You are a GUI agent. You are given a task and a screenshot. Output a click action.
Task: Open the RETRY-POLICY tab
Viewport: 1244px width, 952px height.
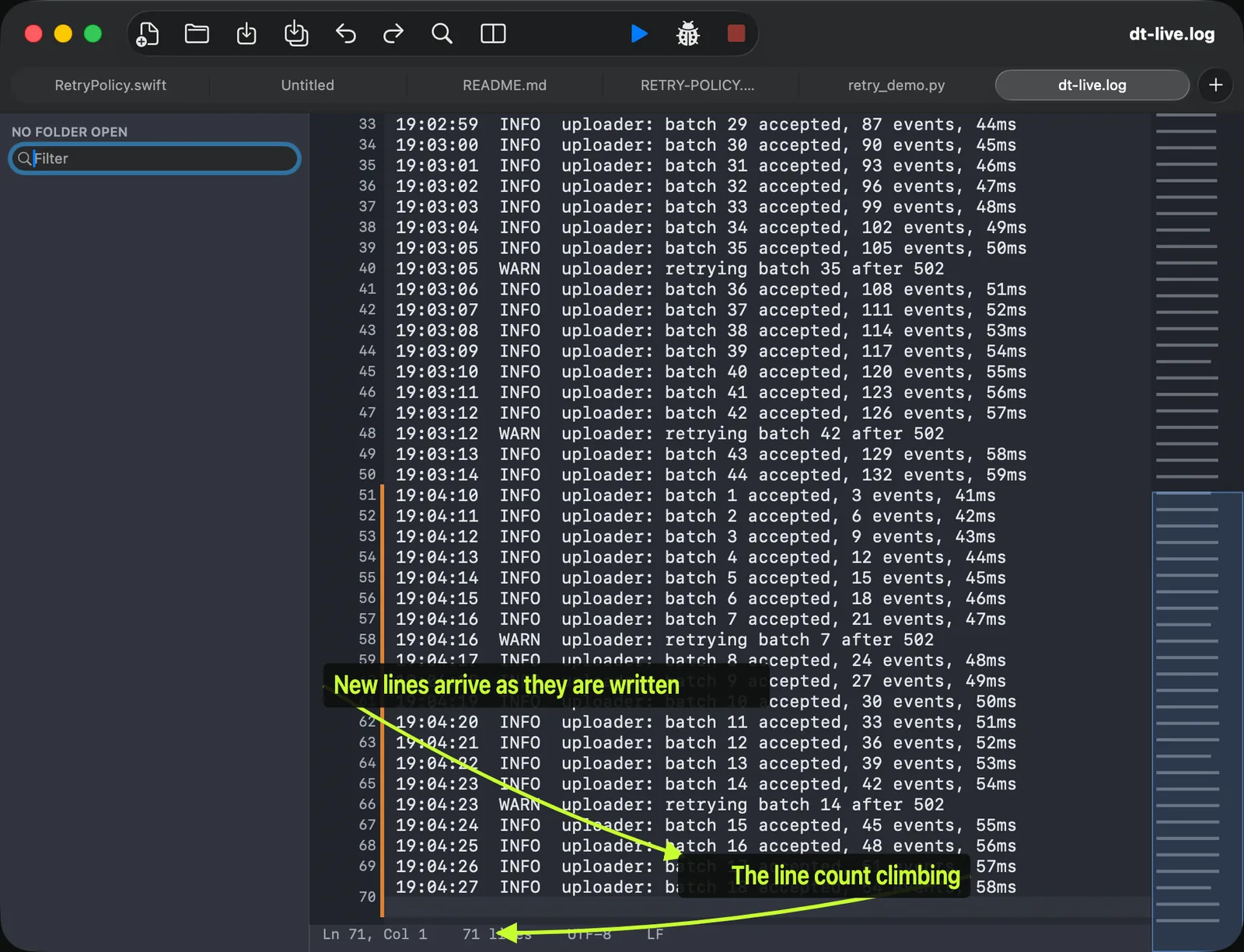697,85
